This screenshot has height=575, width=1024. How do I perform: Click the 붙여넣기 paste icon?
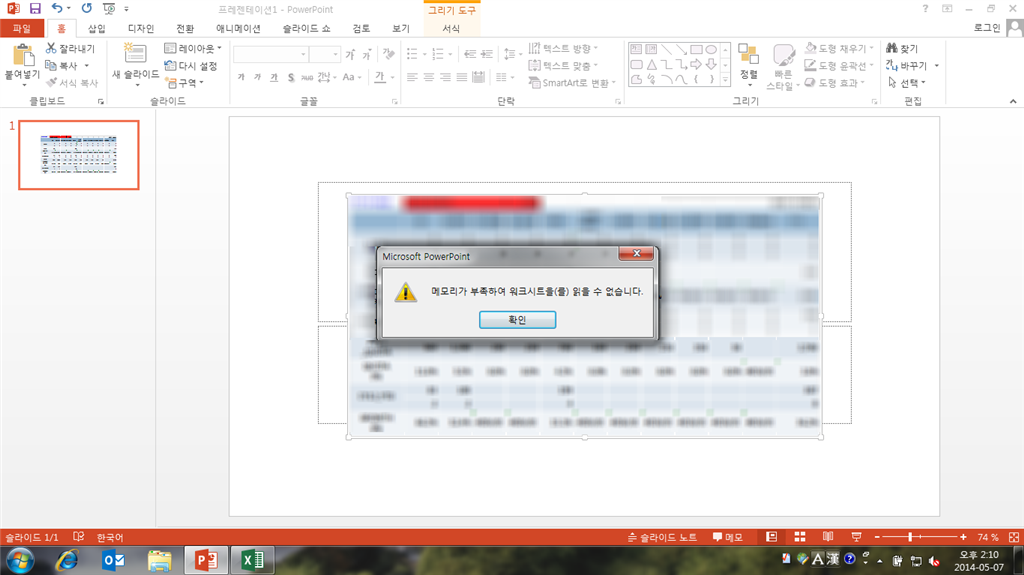(x=23, y=56)
